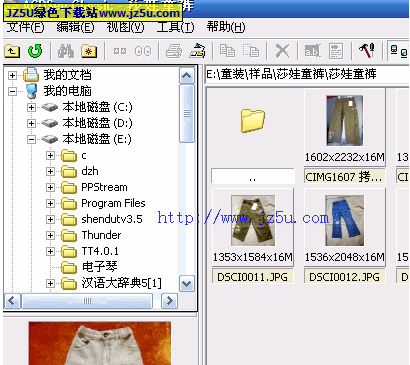This screenshot has width=410, height=365.
Task: Select the dzh folder
Action: click(90, 171)
